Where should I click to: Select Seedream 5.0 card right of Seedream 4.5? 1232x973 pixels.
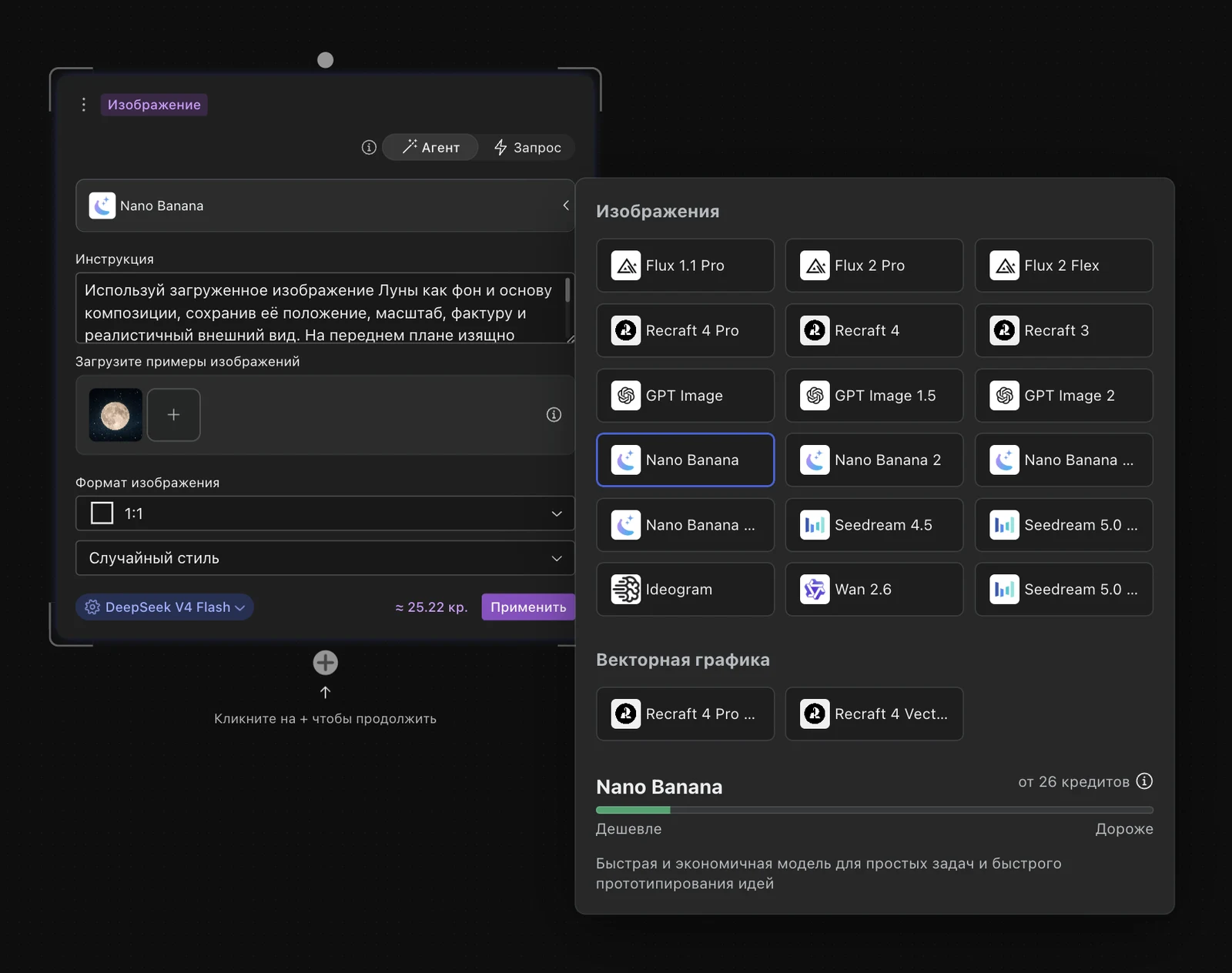(x=1063, y=525)
